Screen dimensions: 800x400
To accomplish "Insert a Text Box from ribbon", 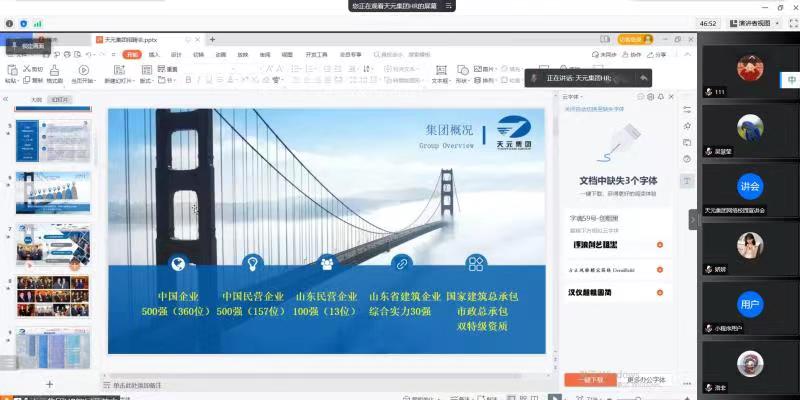I will [441, 70].
